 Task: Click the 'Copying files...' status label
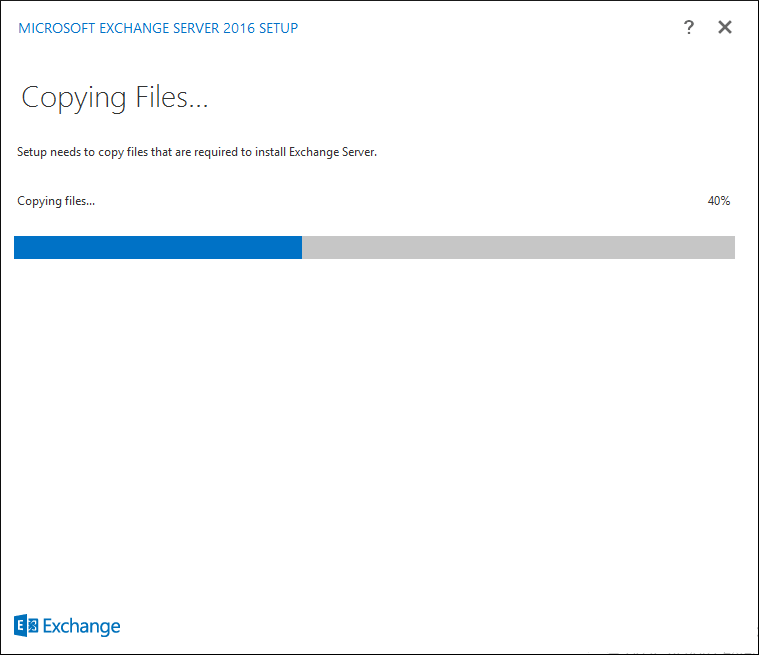[56, 201]
